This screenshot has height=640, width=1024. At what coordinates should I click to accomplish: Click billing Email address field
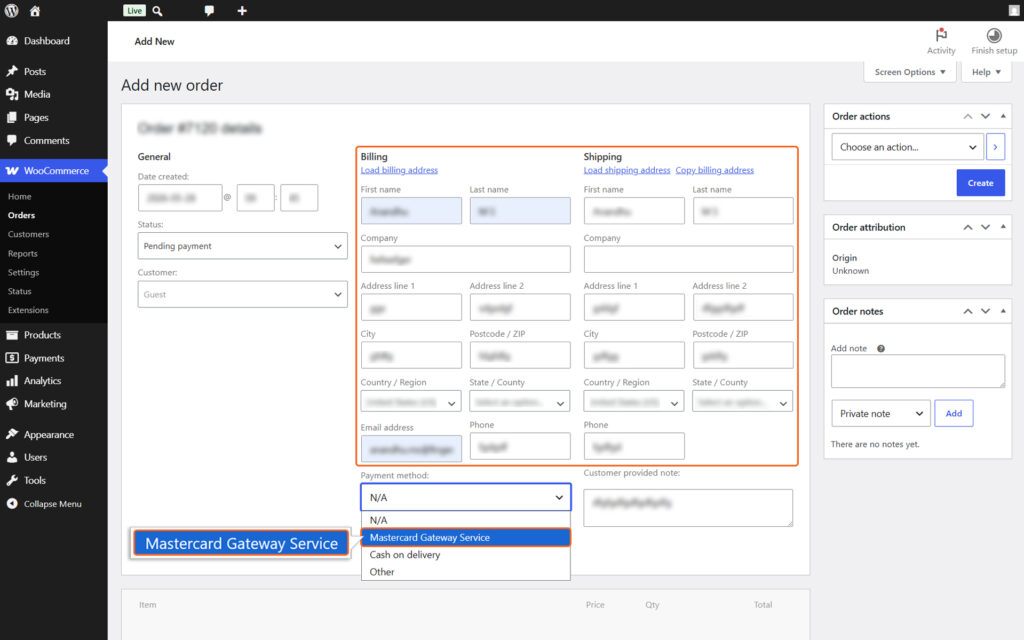pos(411,449)
